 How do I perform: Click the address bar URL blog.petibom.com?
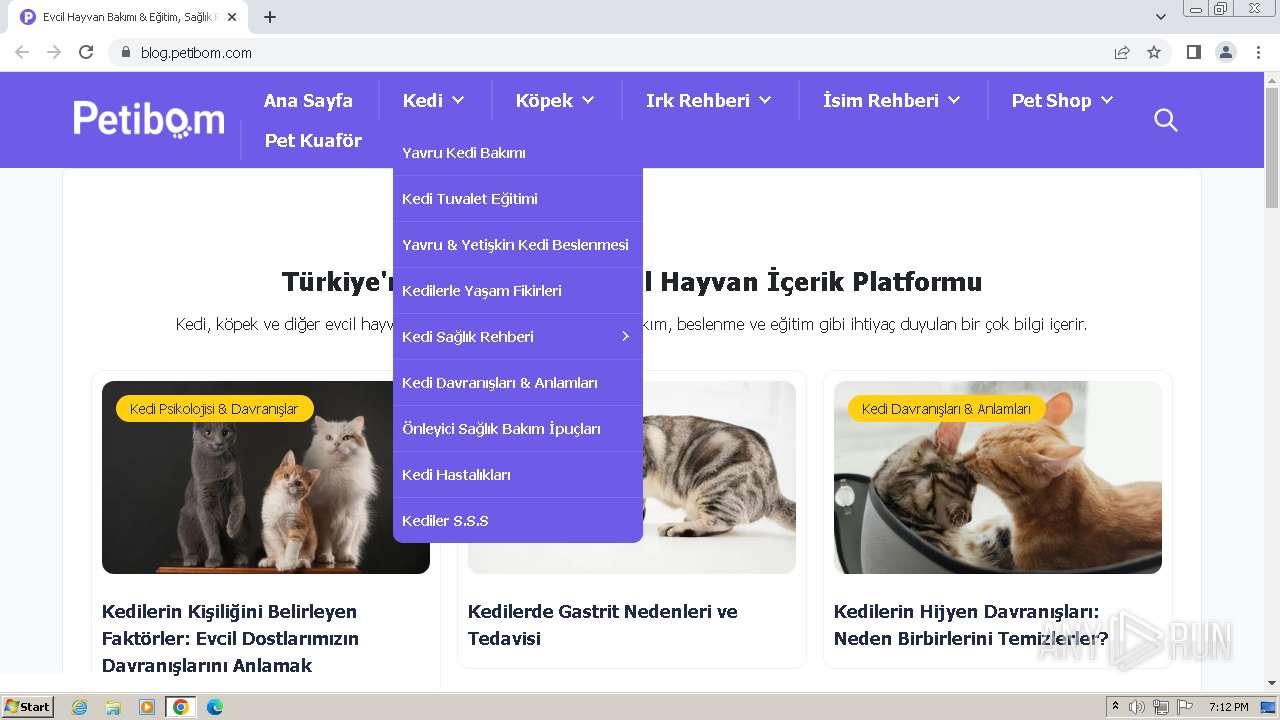click(x=196, y=53)
